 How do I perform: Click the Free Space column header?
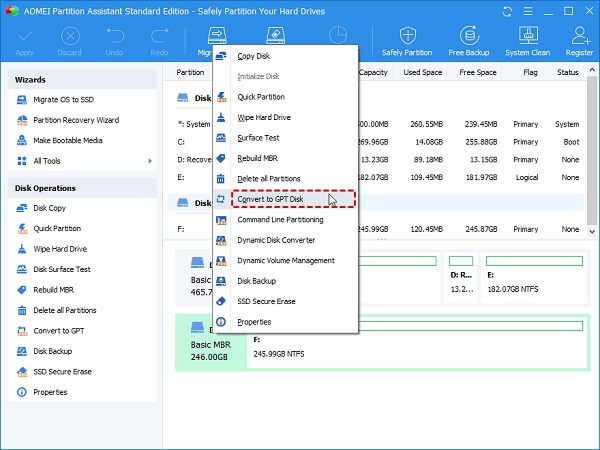[x=478, y=72]
